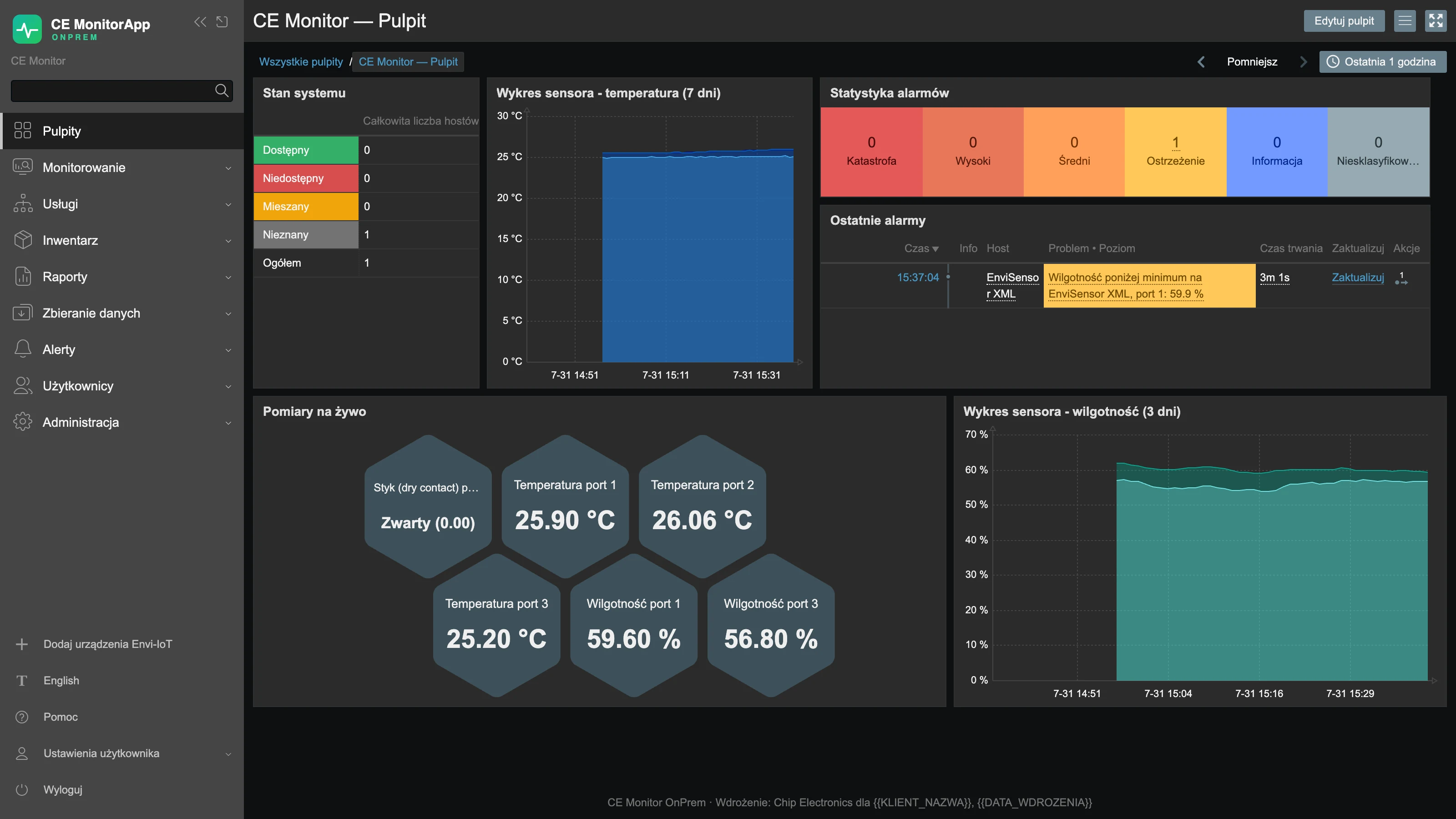Expand the Administracja section
1456x819 pixels.
point(122,422)
